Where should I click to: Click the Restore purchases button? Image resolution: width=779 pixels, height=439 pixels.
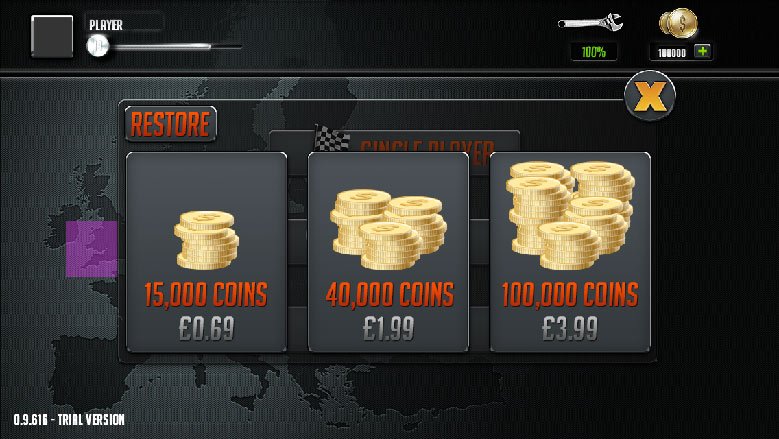pyautogui.click(x=170, y=124)
